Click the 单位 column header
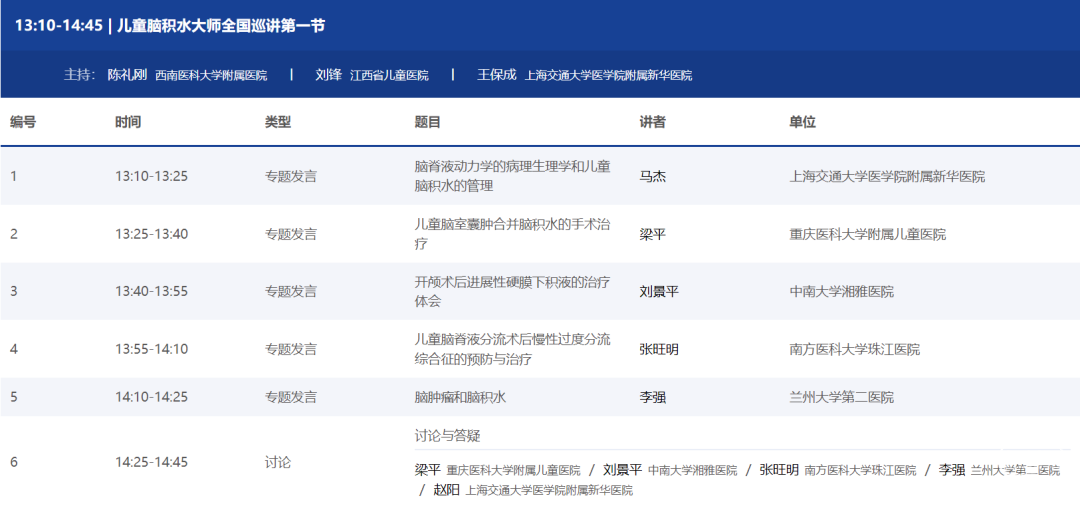The image size is (1080, 508). (x=802, y=122)
